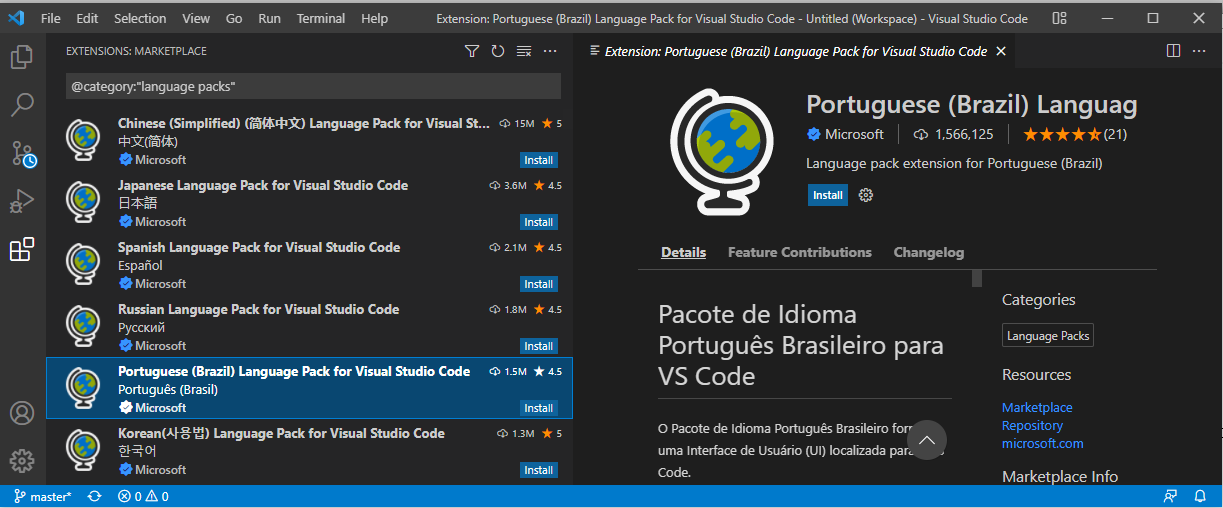Viewport: 1223px width, 508px height.
Task: Click the filter extensions funnel icon
Action: [472, 51]
